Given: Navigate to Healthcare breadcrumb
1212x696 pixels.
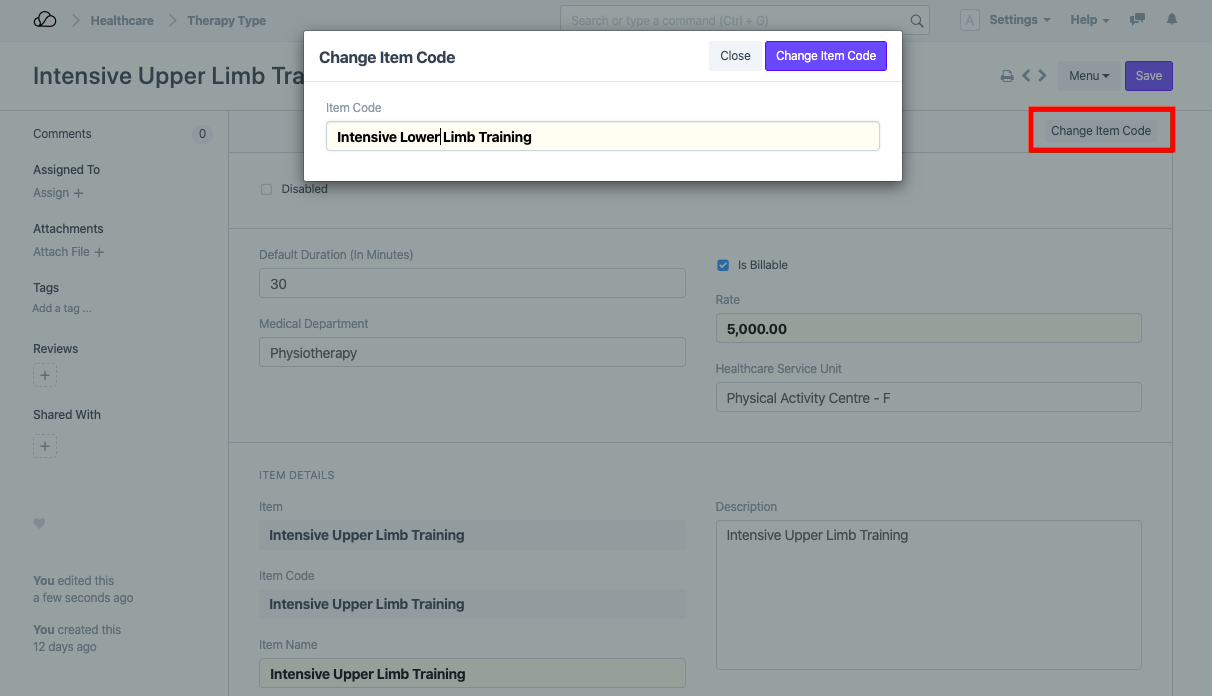Looking at the screenshot, I should 122,20.
